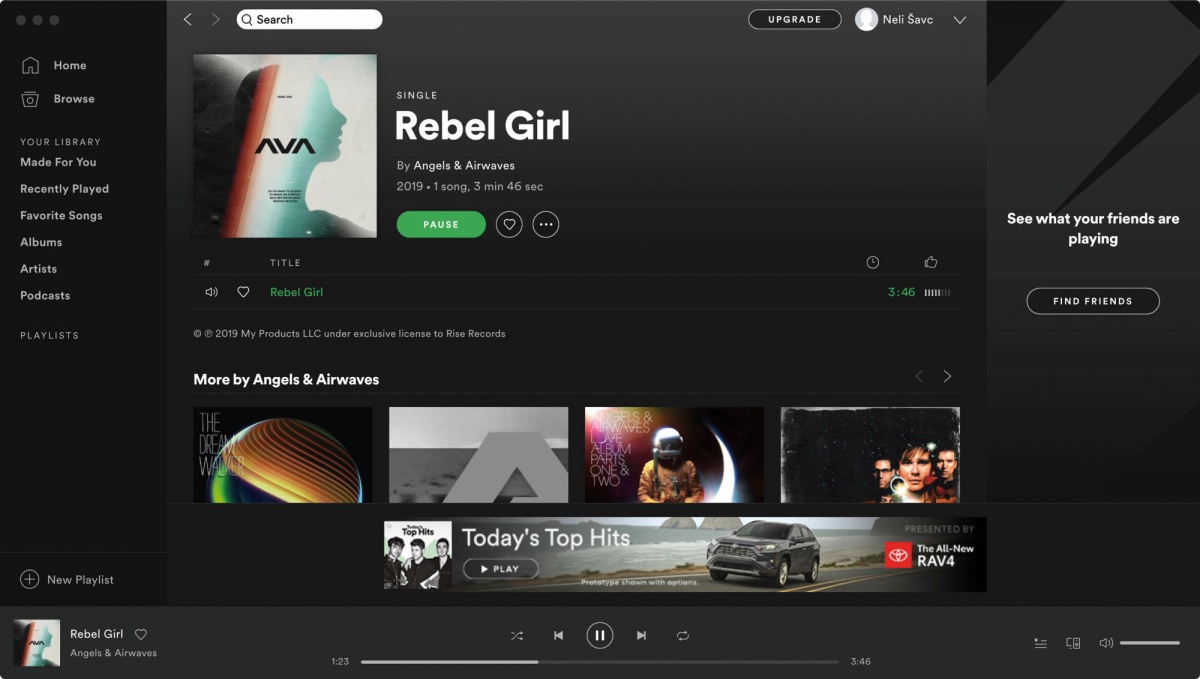Click now playing album thumbnail
Viewport: 1200px width, 679px height.
coord(36,643)
